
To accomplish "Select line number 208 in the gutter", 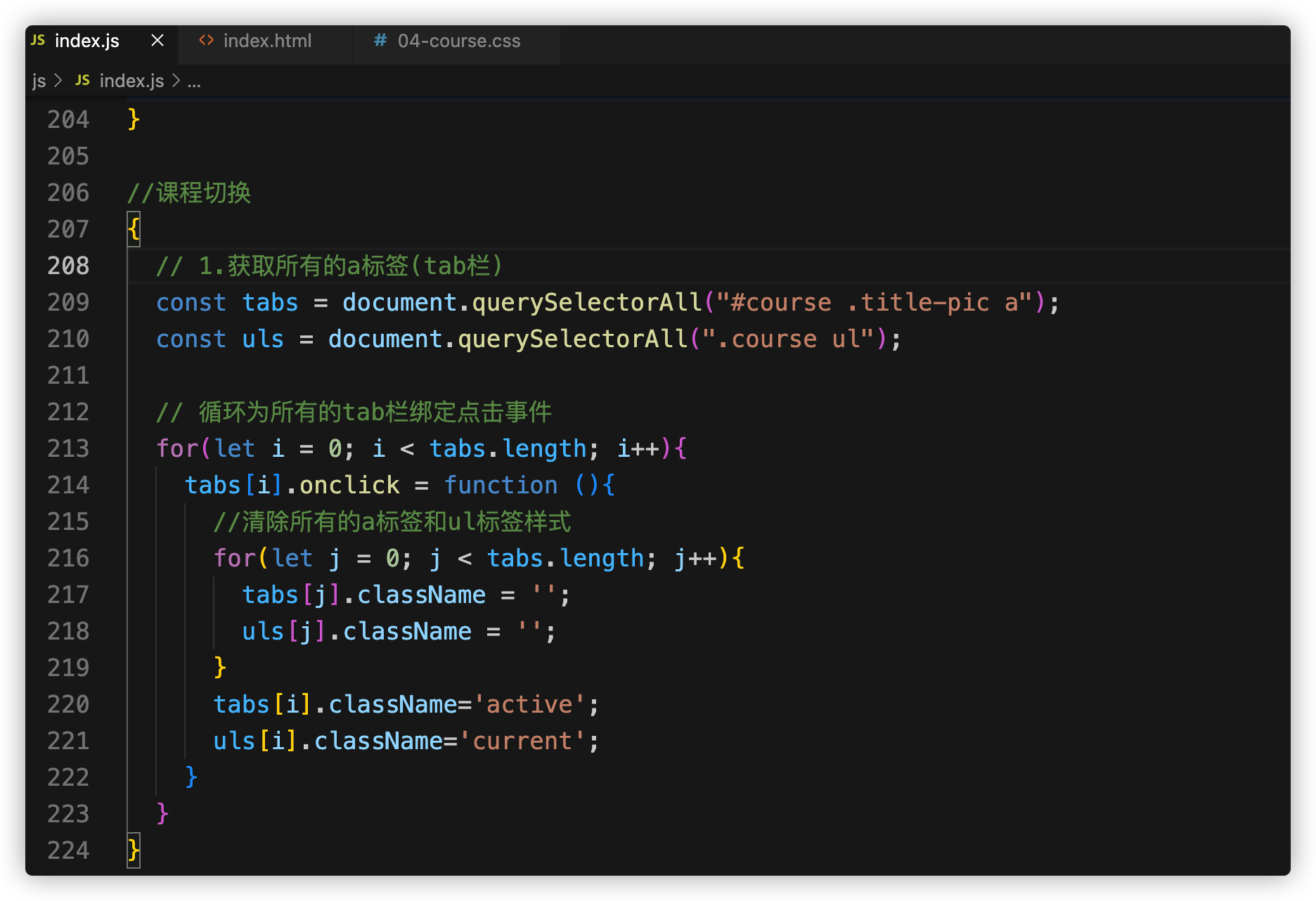I will (68, 266).
